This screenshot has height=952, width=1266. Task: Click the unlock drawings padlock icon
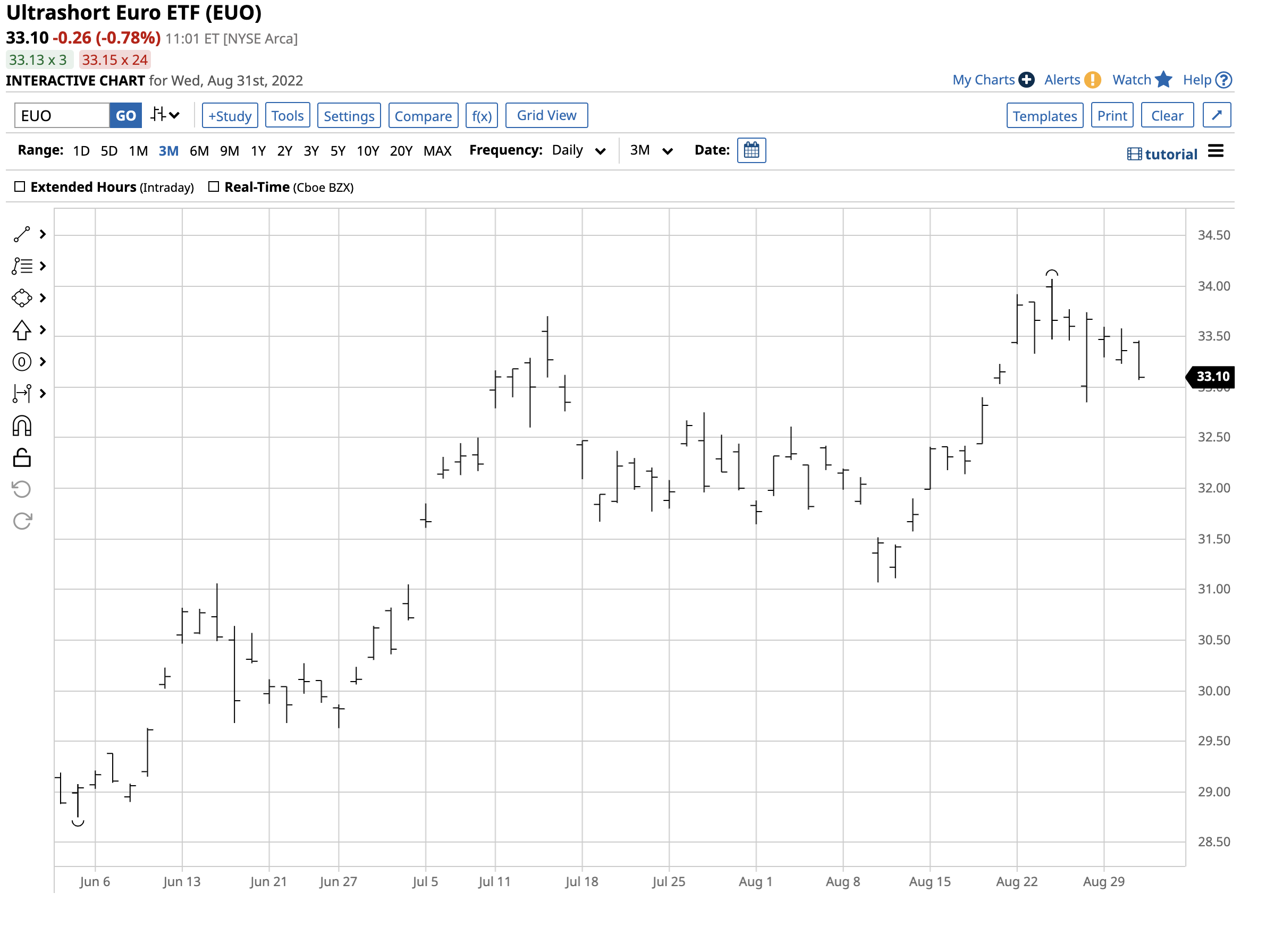coord(22,458)
